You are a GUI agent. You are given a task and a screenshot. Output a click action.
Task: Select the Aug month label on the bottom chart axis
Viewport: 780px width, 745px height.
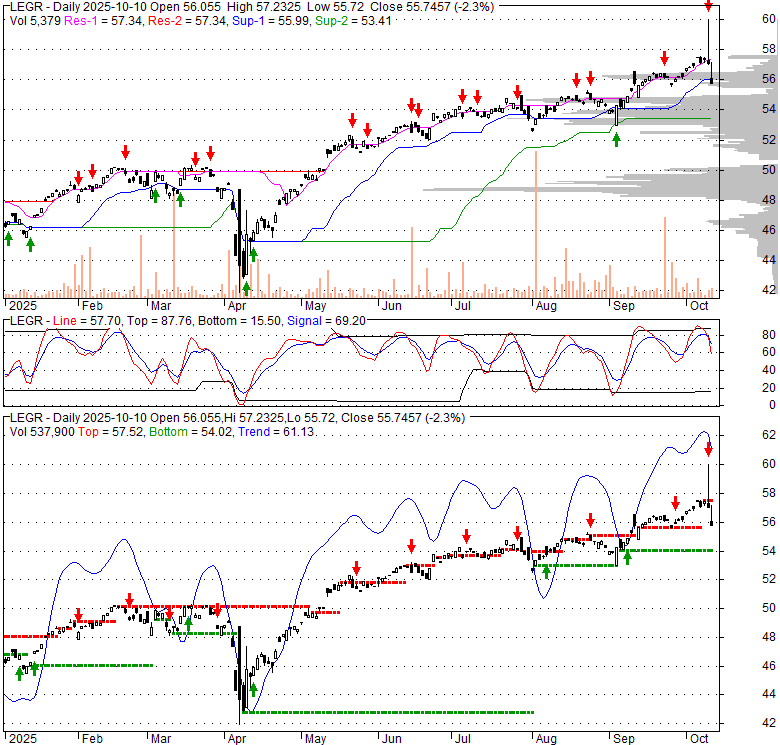tap(544, 737)
